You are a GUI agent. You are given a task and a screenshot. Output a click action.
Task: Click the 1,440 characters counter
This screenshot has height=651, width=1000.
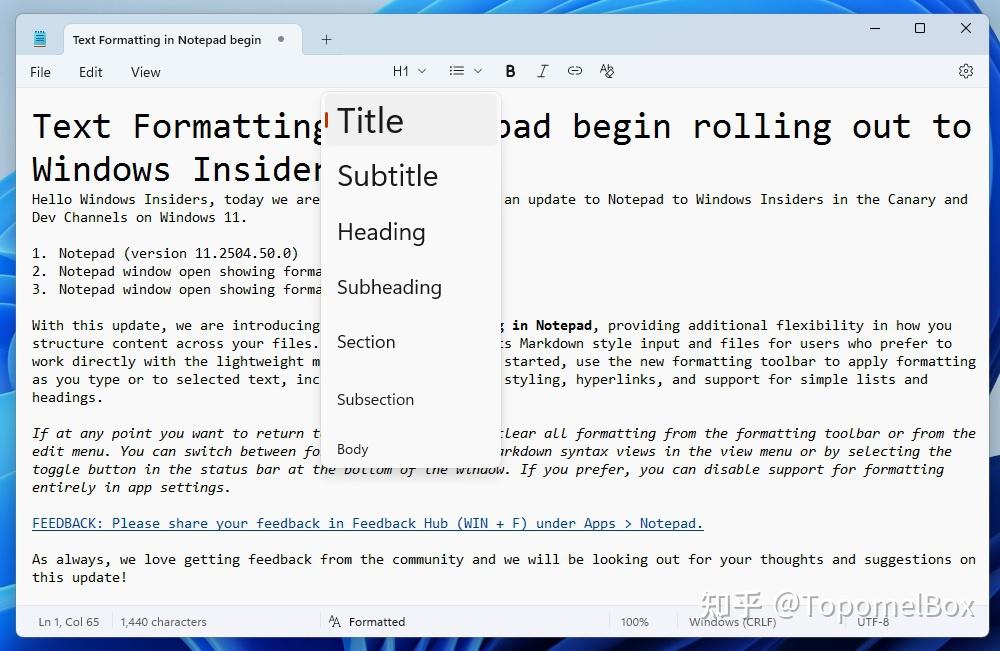point(163,621)
